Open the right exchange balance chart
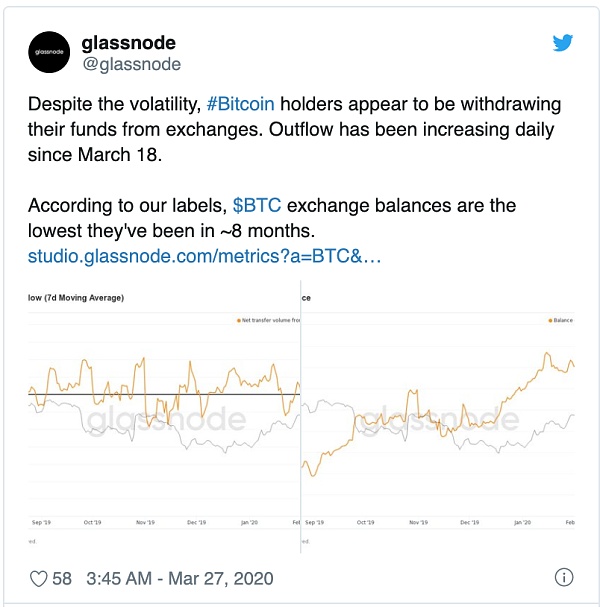 coord(438,417)
